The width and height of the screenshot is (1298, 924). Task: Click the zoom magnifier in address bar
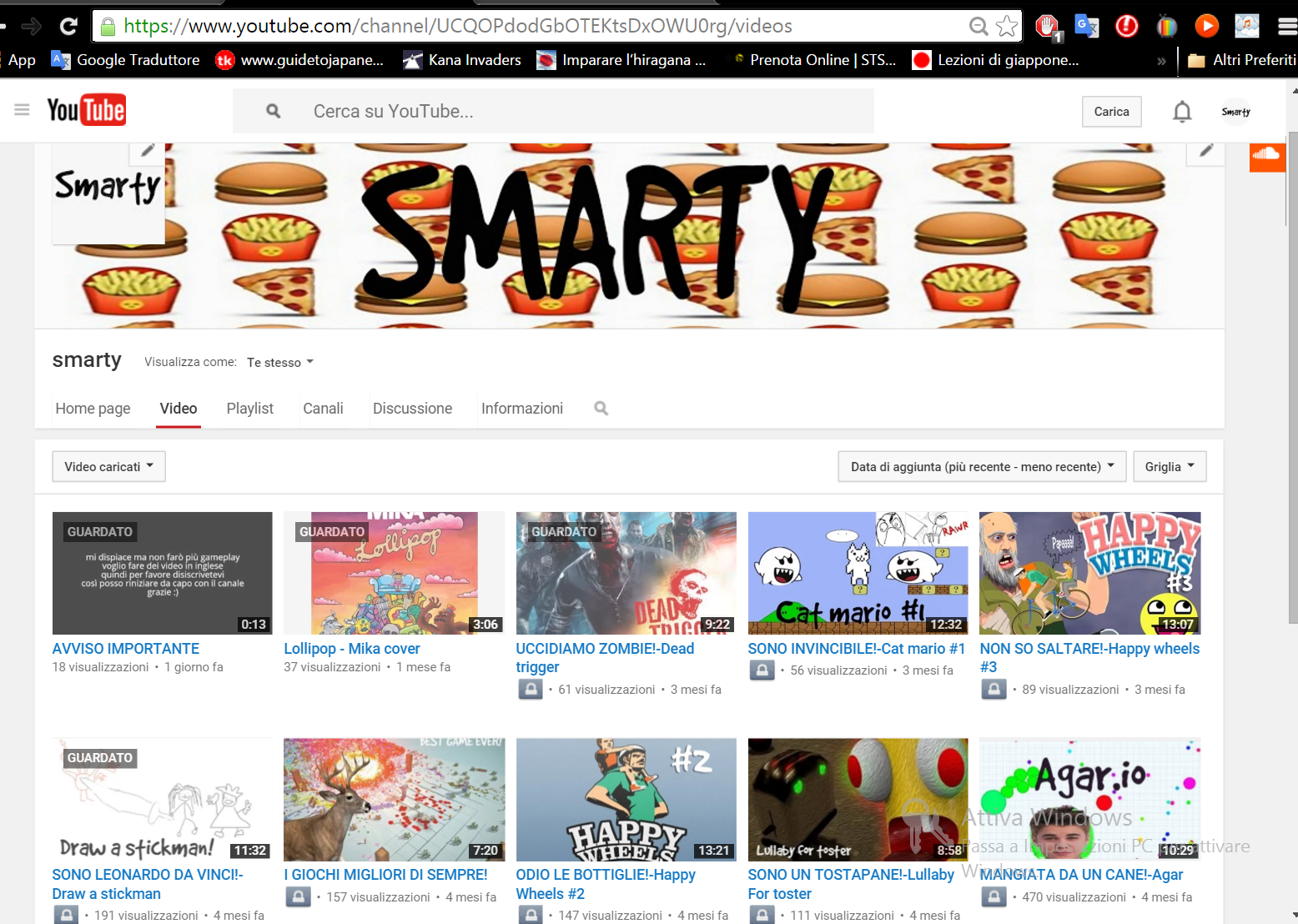coord(979,27)
